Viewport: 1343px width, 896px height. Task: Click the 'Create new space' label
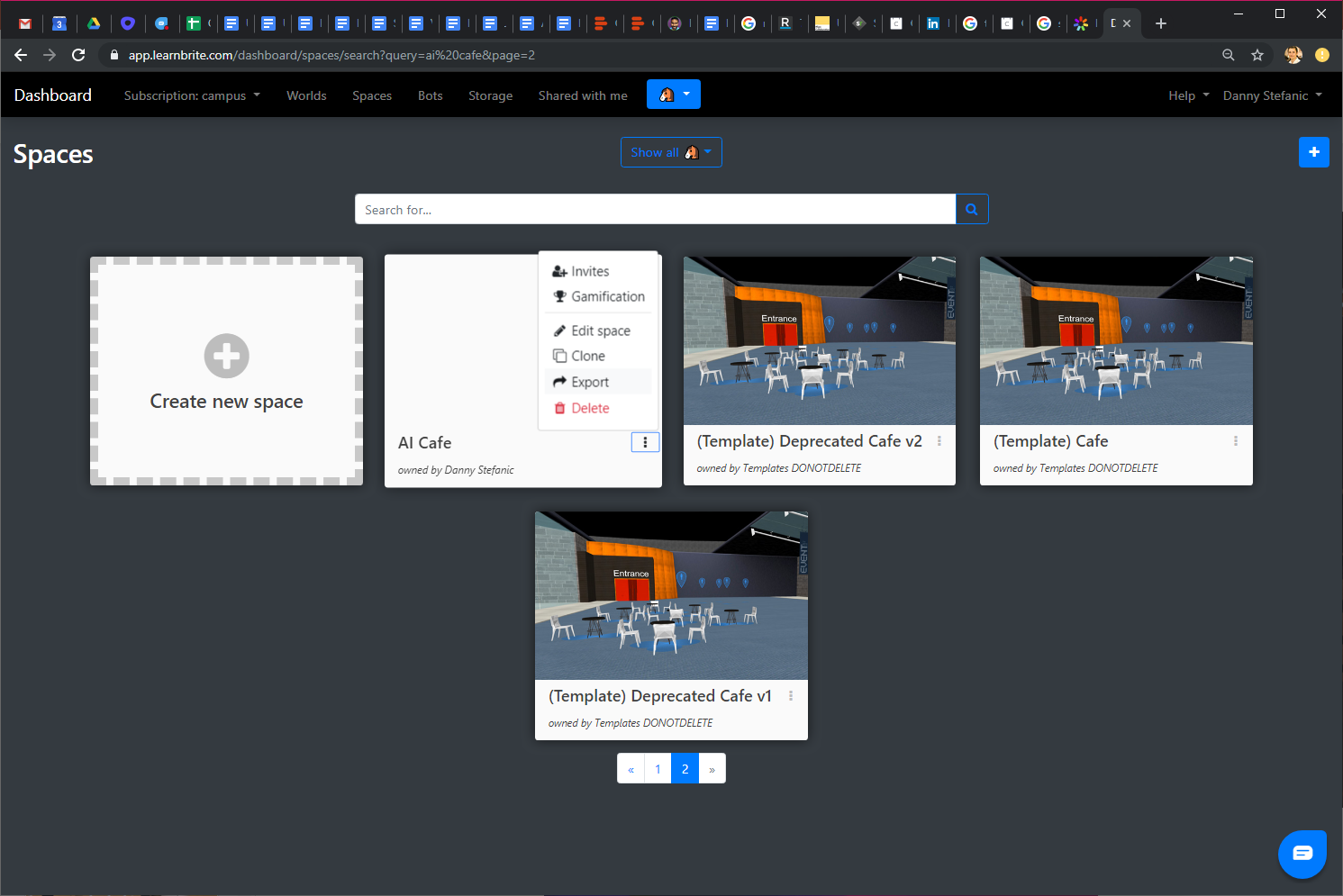[226, 402]
